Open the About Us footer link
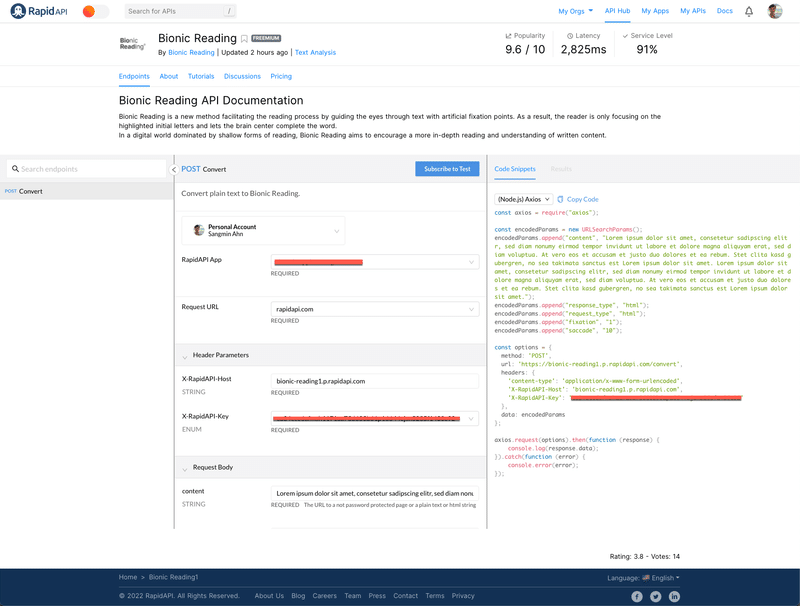This screenshot has width=800, height=606. point(269,596)
